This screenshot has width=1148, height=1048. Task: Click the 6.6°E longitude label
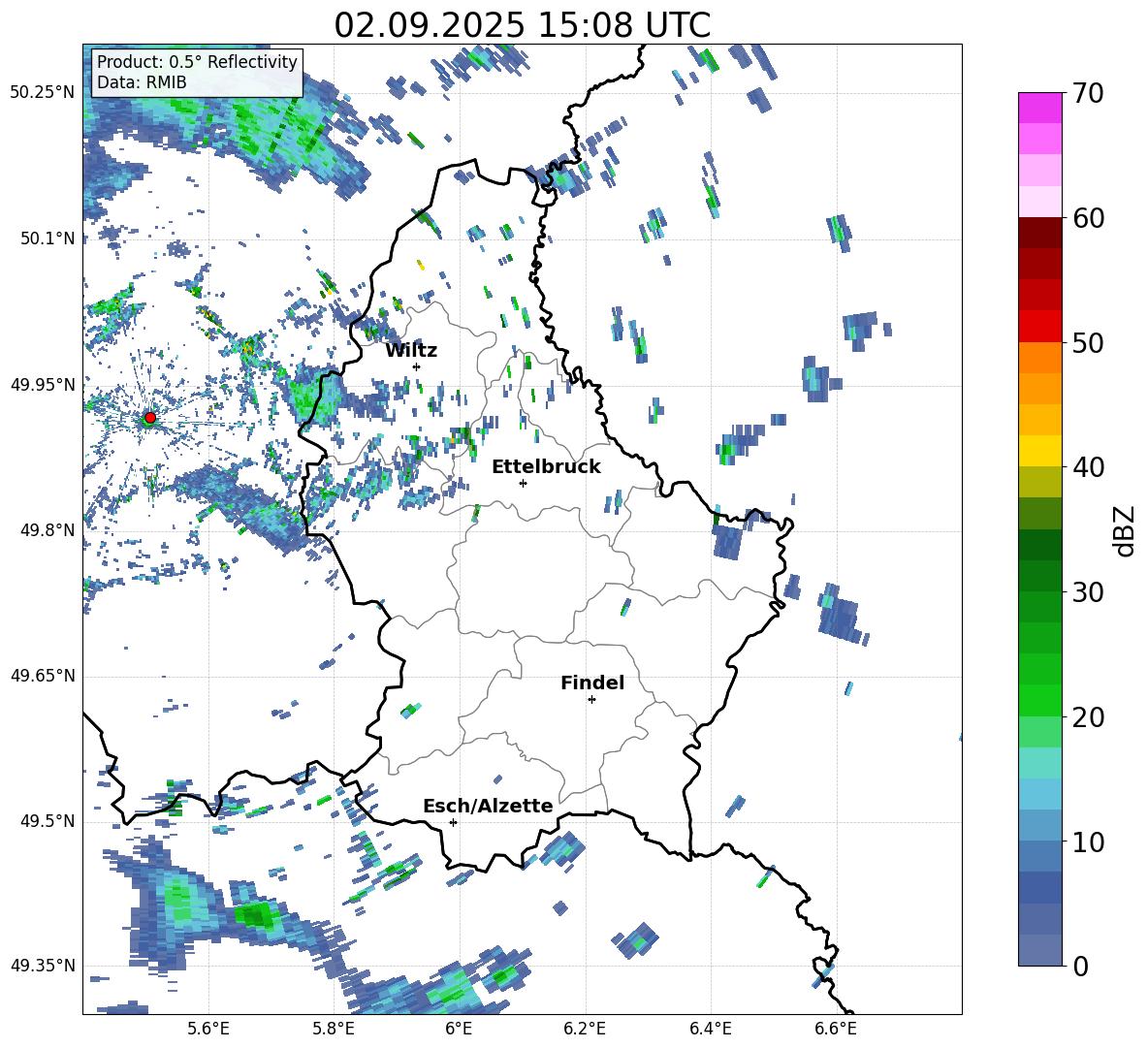coord(836,1029)
